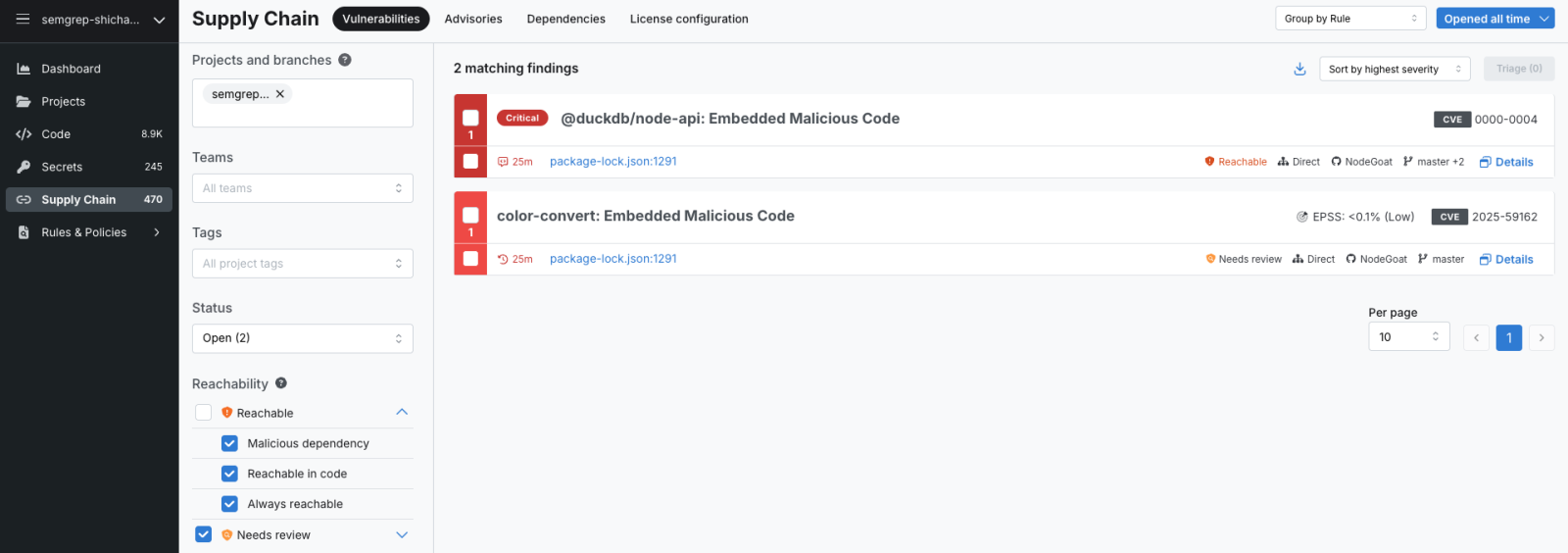Toggle the Always reachable checkbox

pyautogui.click(x=229, y=504)
